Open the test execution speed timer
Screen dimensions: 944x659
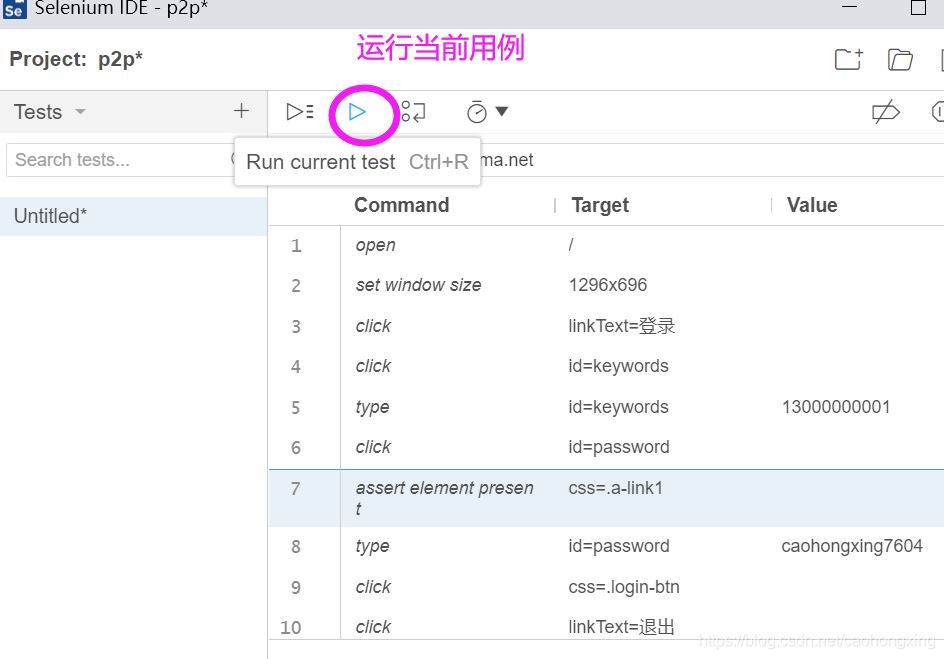tap(476, 112)
